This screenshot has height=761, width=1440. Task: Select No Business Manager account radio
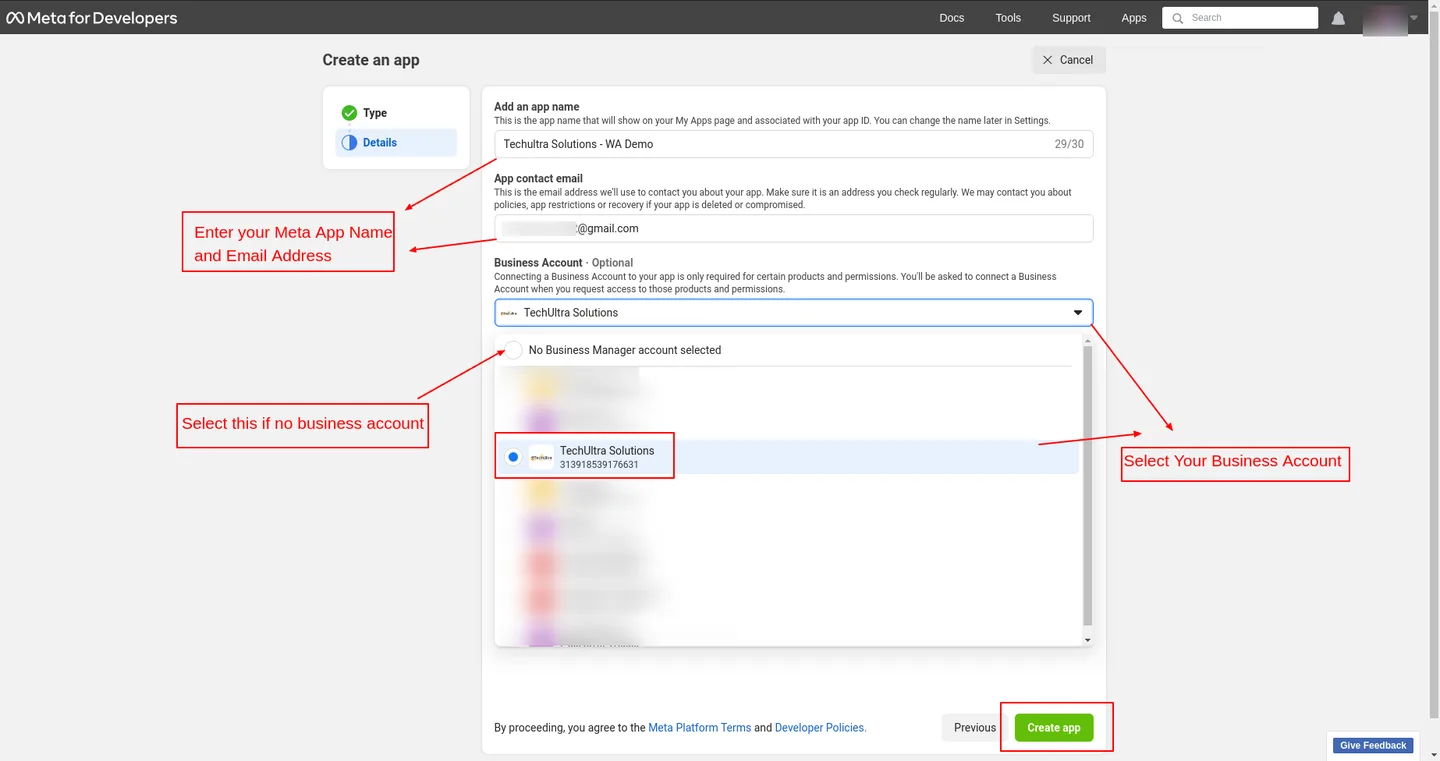(513, 350)
